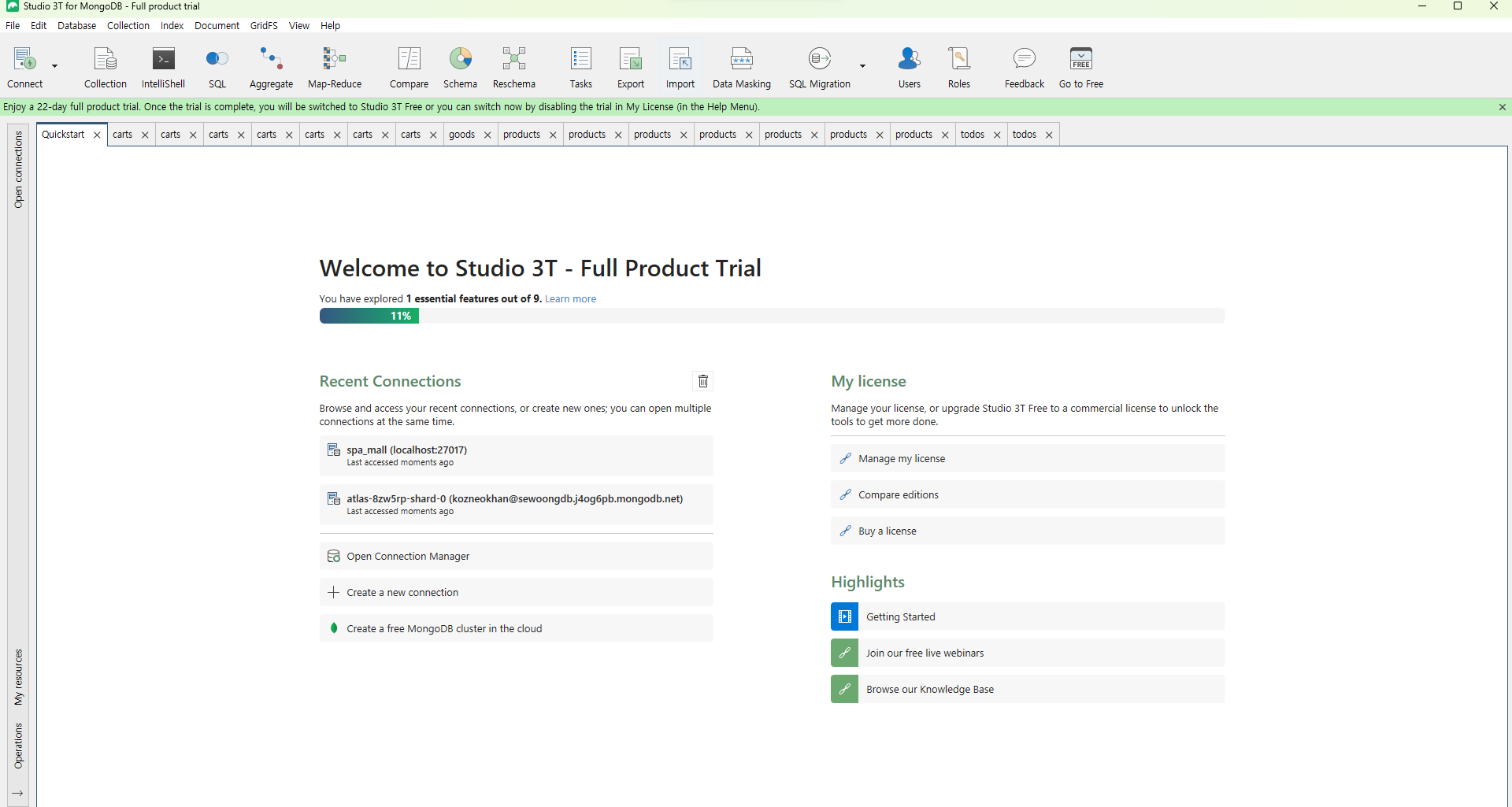Click the 11% features progress bar
The width and height of the screenshot is (1512, 807).
[x=772, y=316]
